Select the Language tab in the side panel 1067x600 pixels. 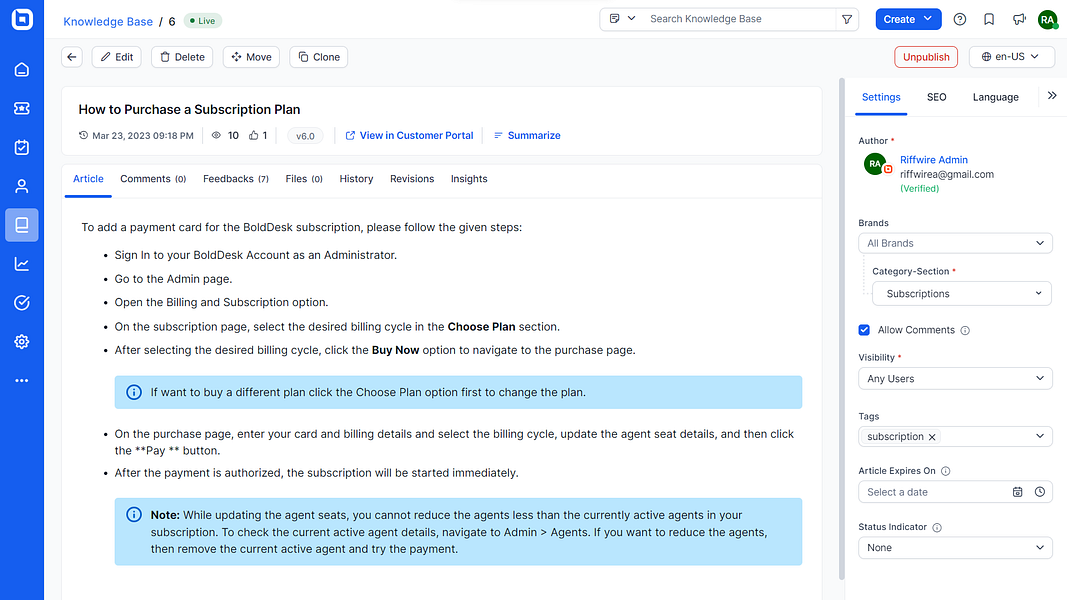pyautogui.click(x=996, y=97)
